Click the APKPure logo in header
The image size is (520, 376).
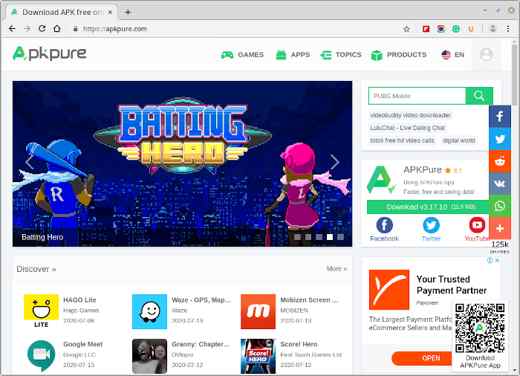click(x=50, y=53)
